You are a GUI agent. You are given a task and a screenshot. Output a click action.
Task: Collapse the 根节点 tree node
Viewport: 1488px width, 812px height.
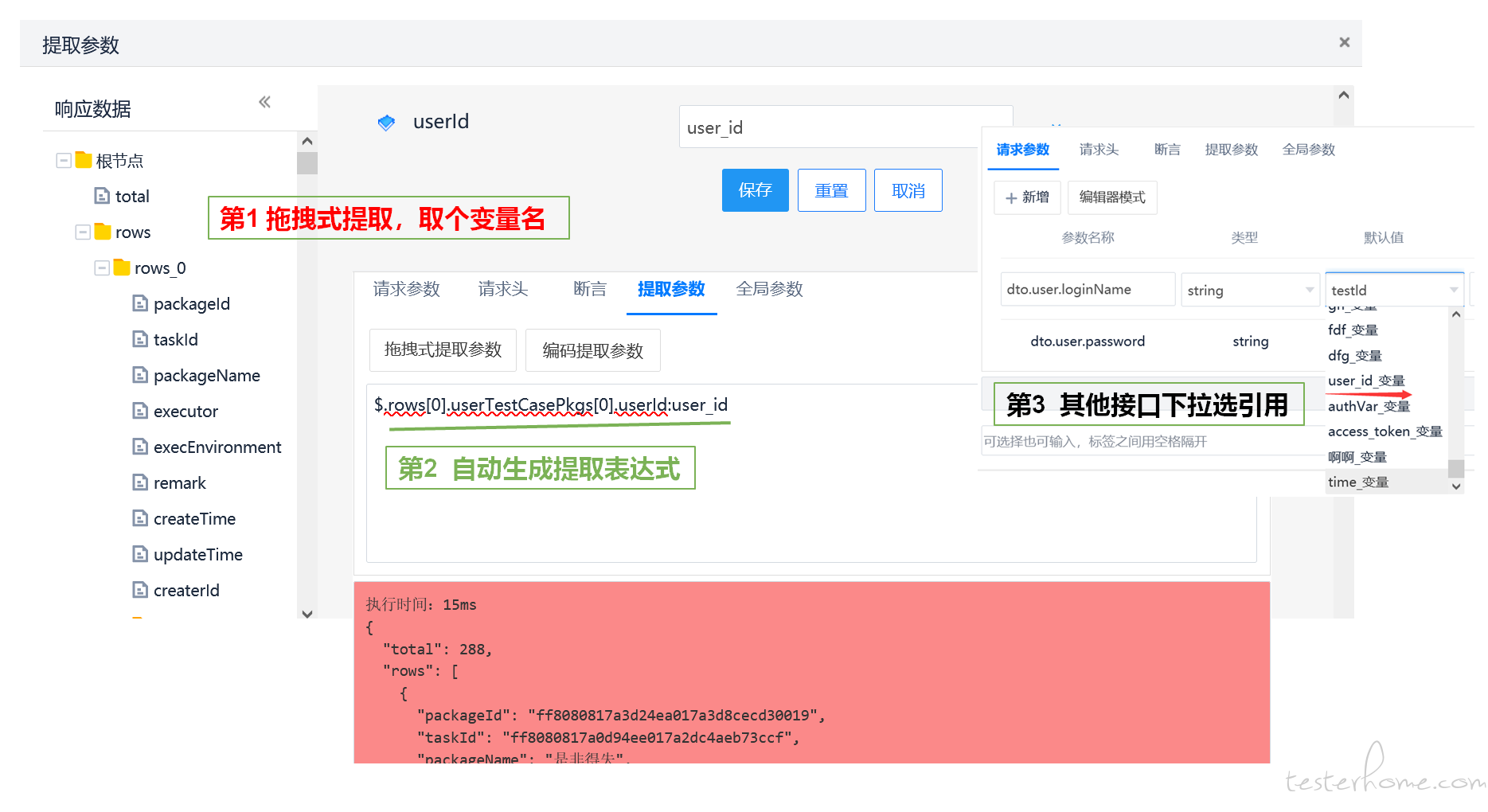64,161
